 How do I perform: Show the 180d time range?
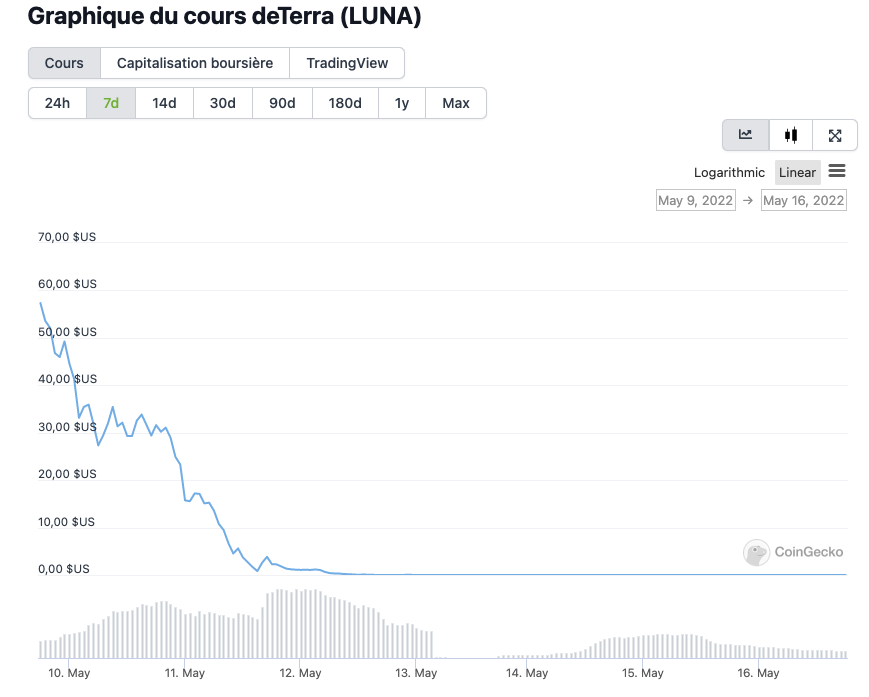coord(345,103)
